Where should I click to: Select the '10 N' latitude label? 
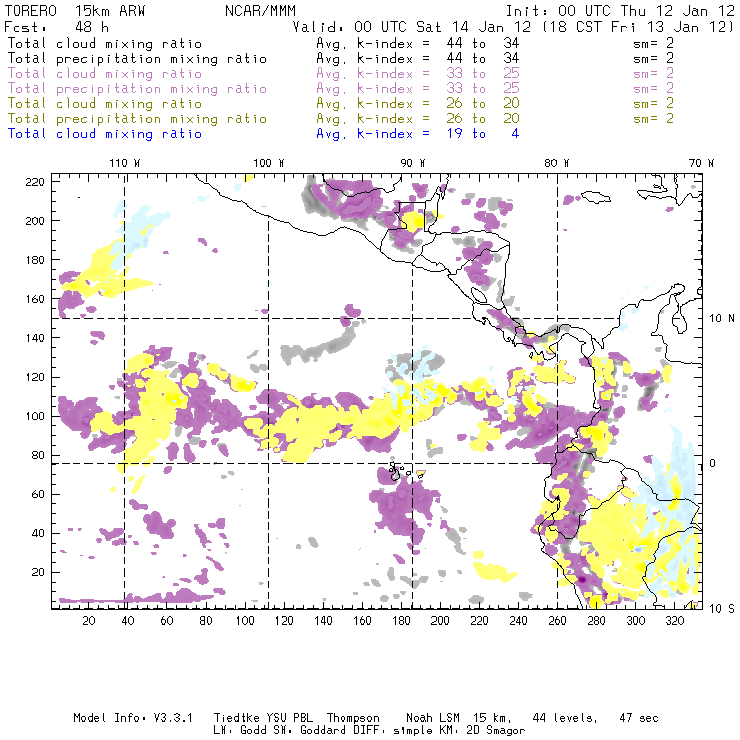(x=722, y=319)
